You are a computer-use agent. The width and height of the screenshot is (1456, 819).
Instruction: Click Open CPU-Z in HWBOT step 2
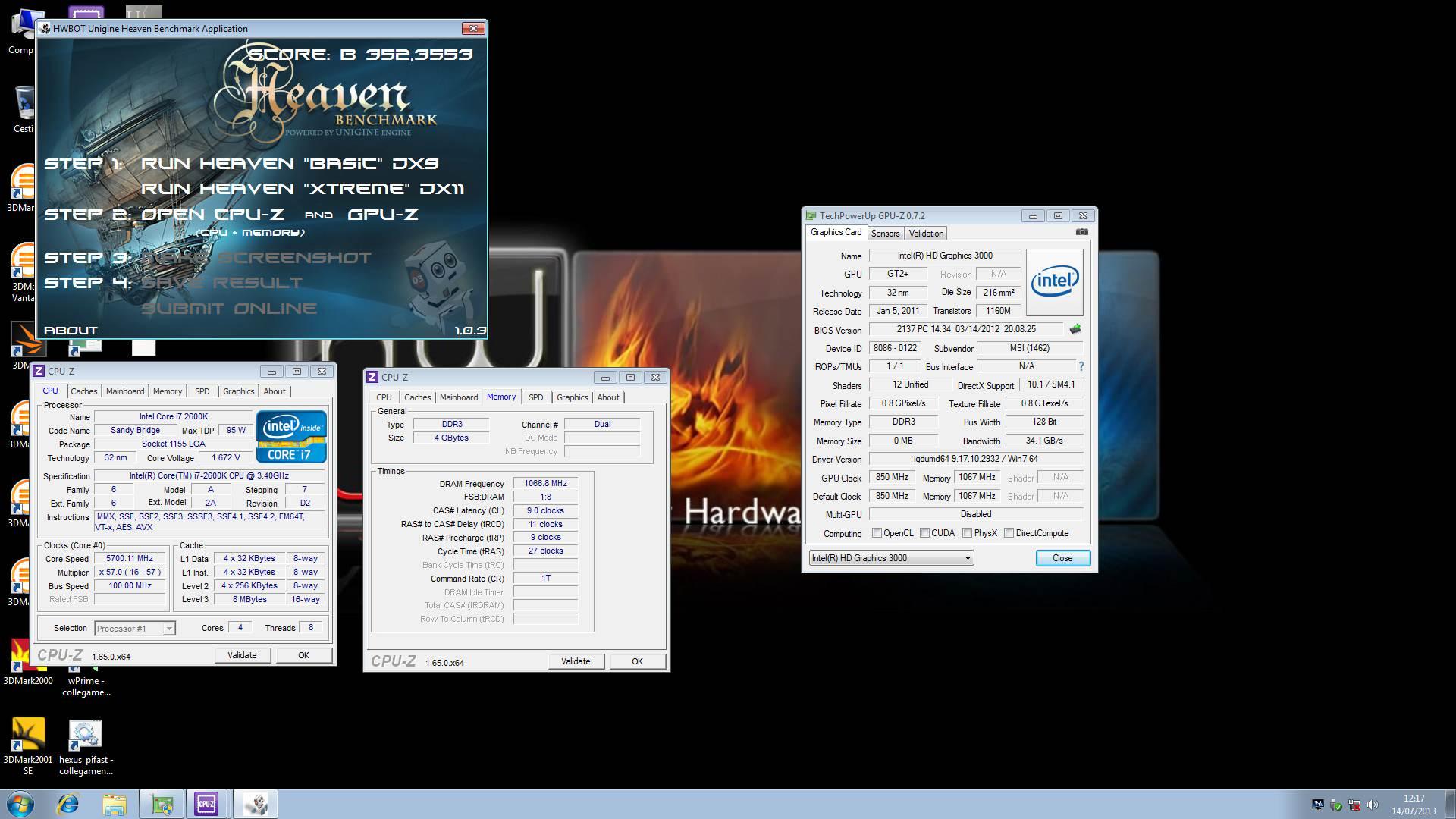(212, 215)
